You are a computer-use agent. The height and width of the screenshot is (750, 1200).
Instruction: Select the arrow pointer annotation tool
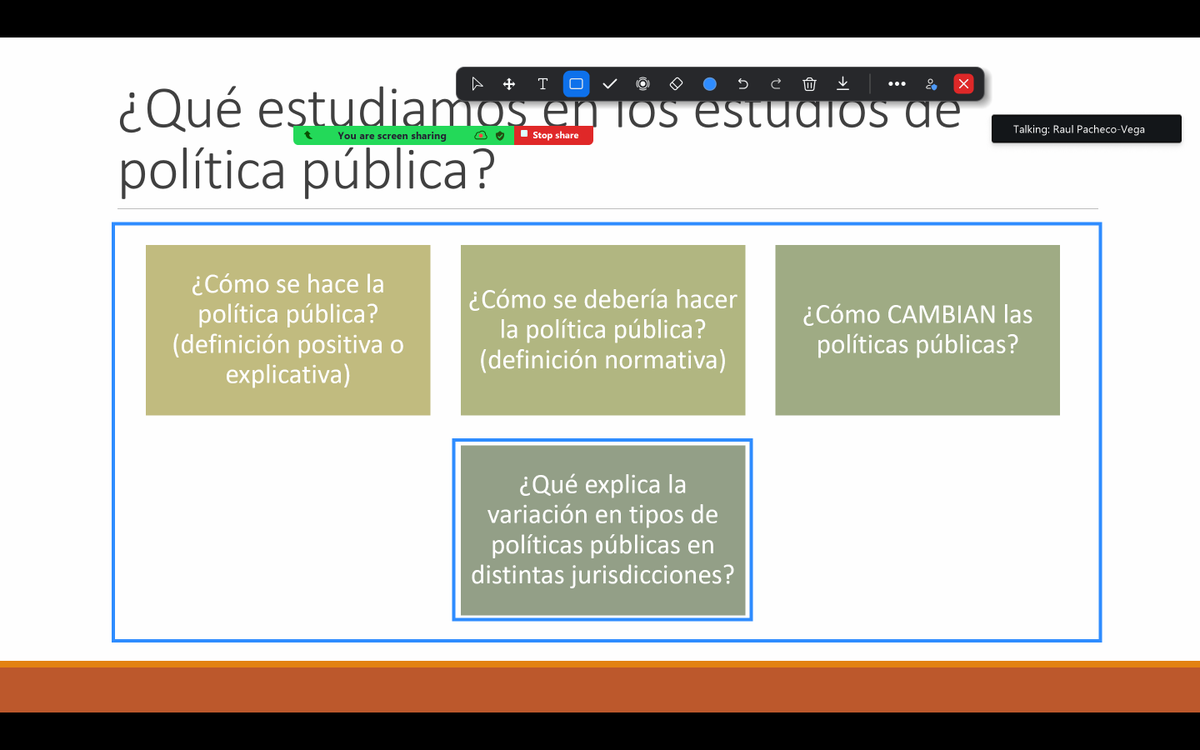[x=477, y=84]
